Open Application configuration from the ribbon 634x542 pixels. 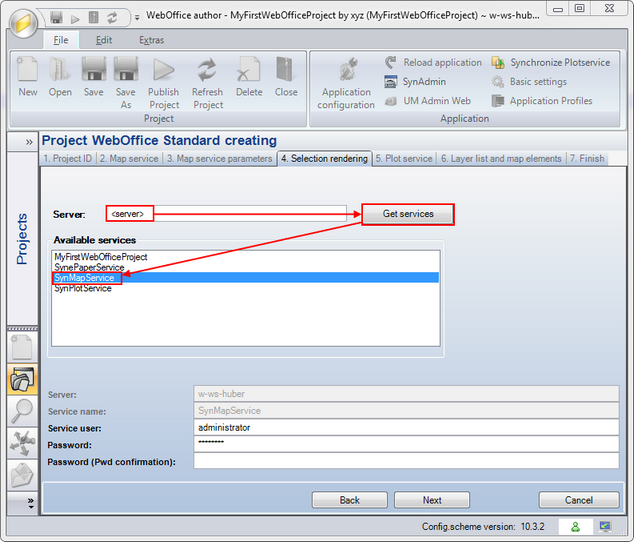tap(346, 83)
